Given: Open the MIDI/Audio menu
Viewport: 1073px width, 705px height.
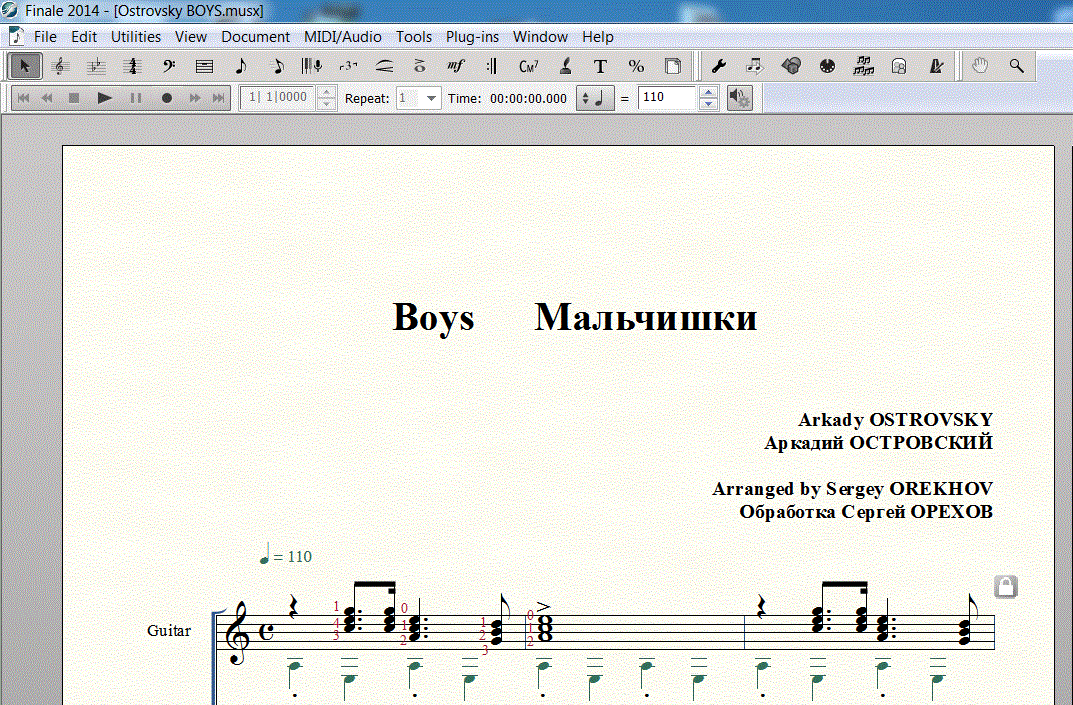Looking at the screenshot, I should tap(343, 37).
